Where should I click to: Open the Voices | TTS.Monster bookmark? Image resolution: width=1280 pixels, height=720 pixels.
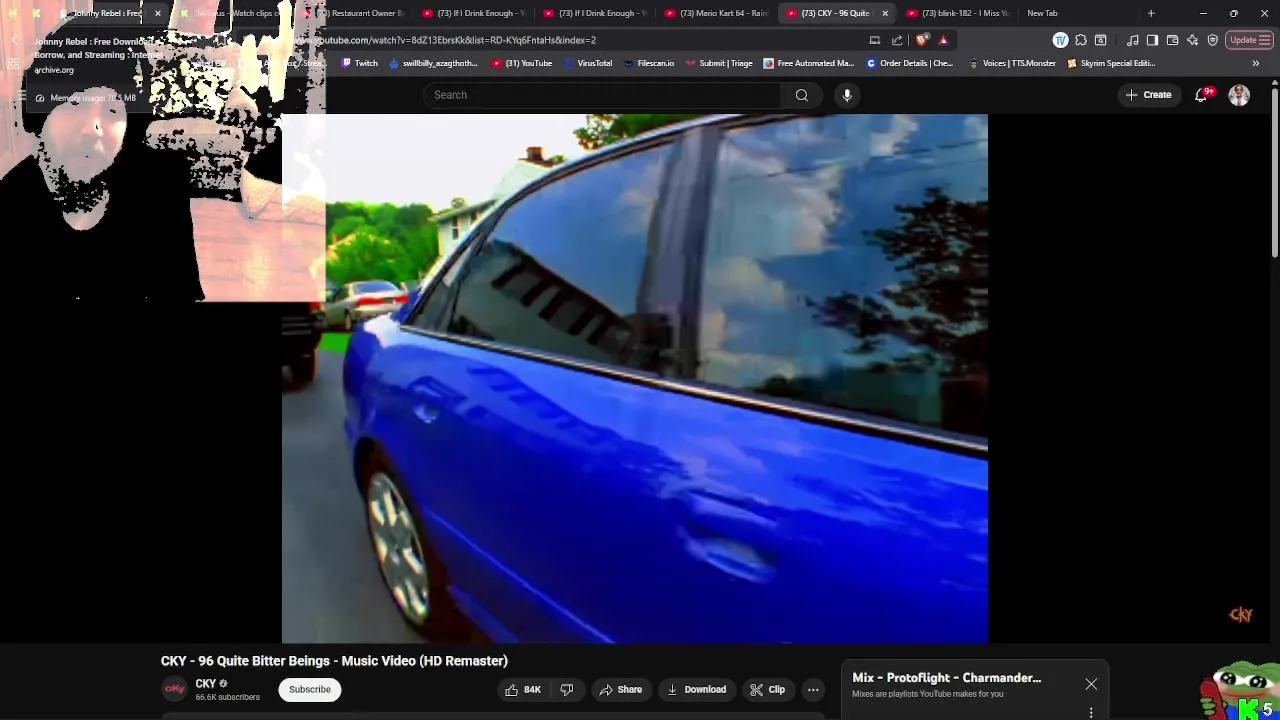(x=1012, y=63)
